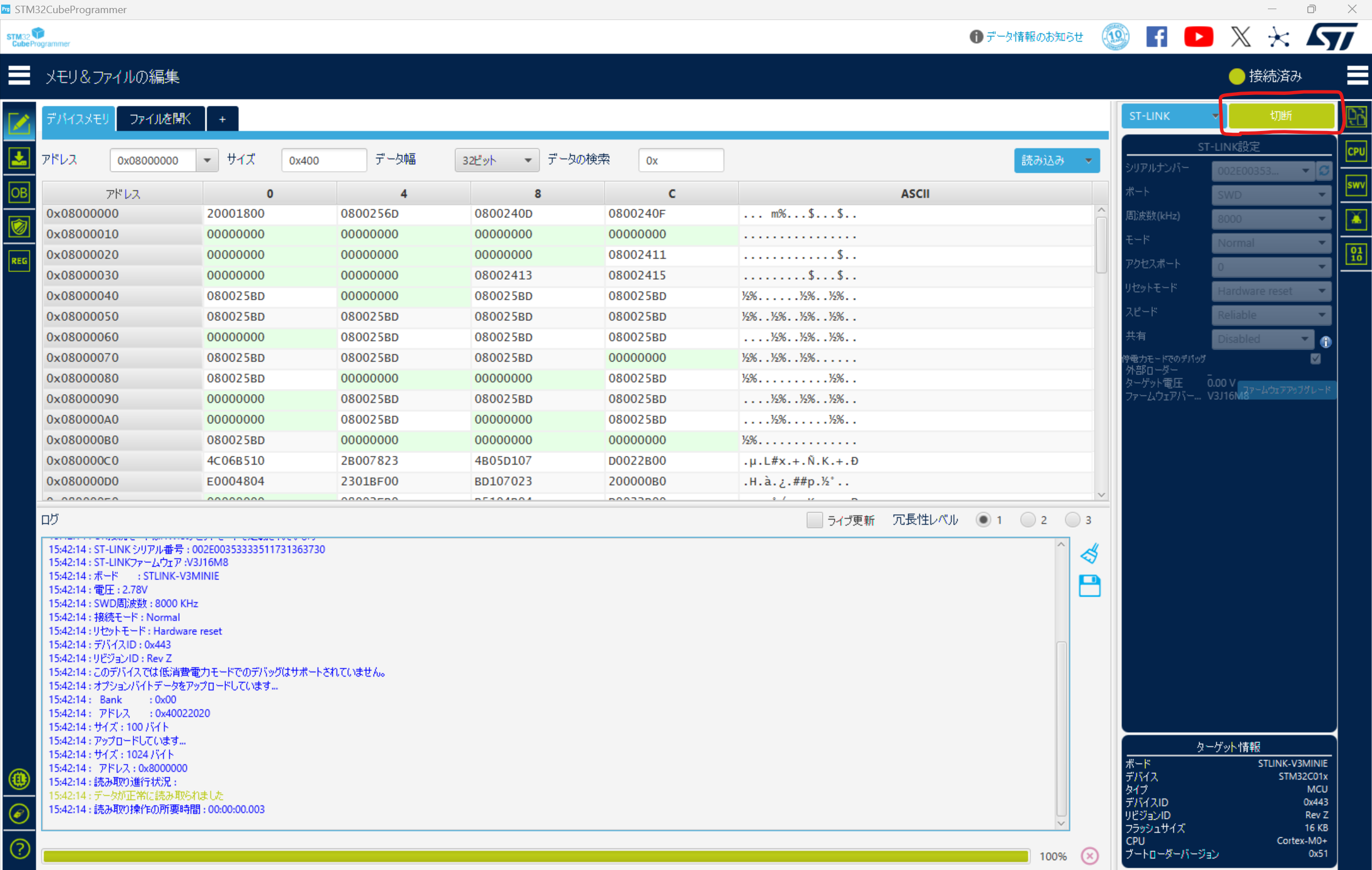This screenshot has height=870, width=1372.
Task: Enable 停電力モードでのデバッグ checkbox
Action: tap(1315, 359)
